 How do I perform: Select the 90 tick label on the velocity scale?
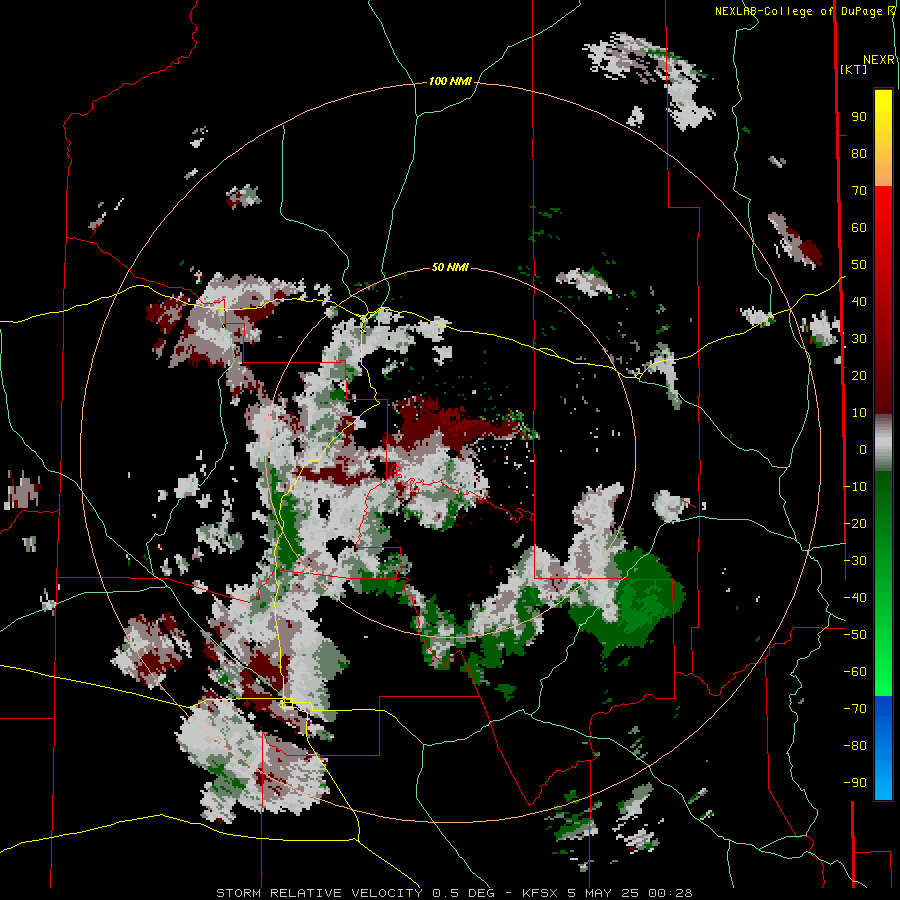(x=859, y=117)
